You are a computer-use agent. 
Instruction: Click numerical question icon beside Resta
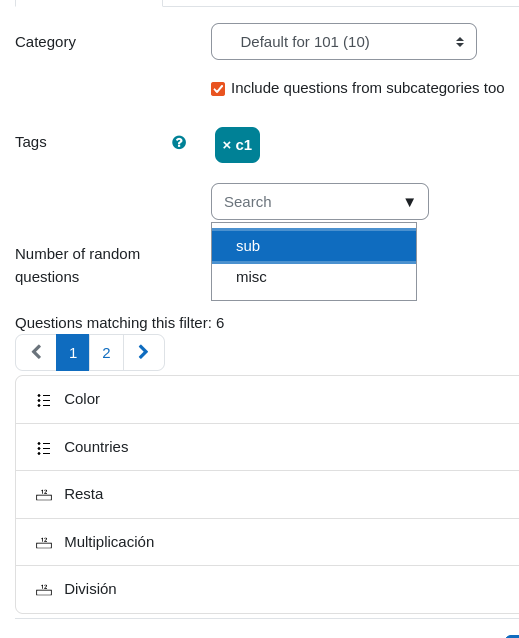tap(44, 495)
